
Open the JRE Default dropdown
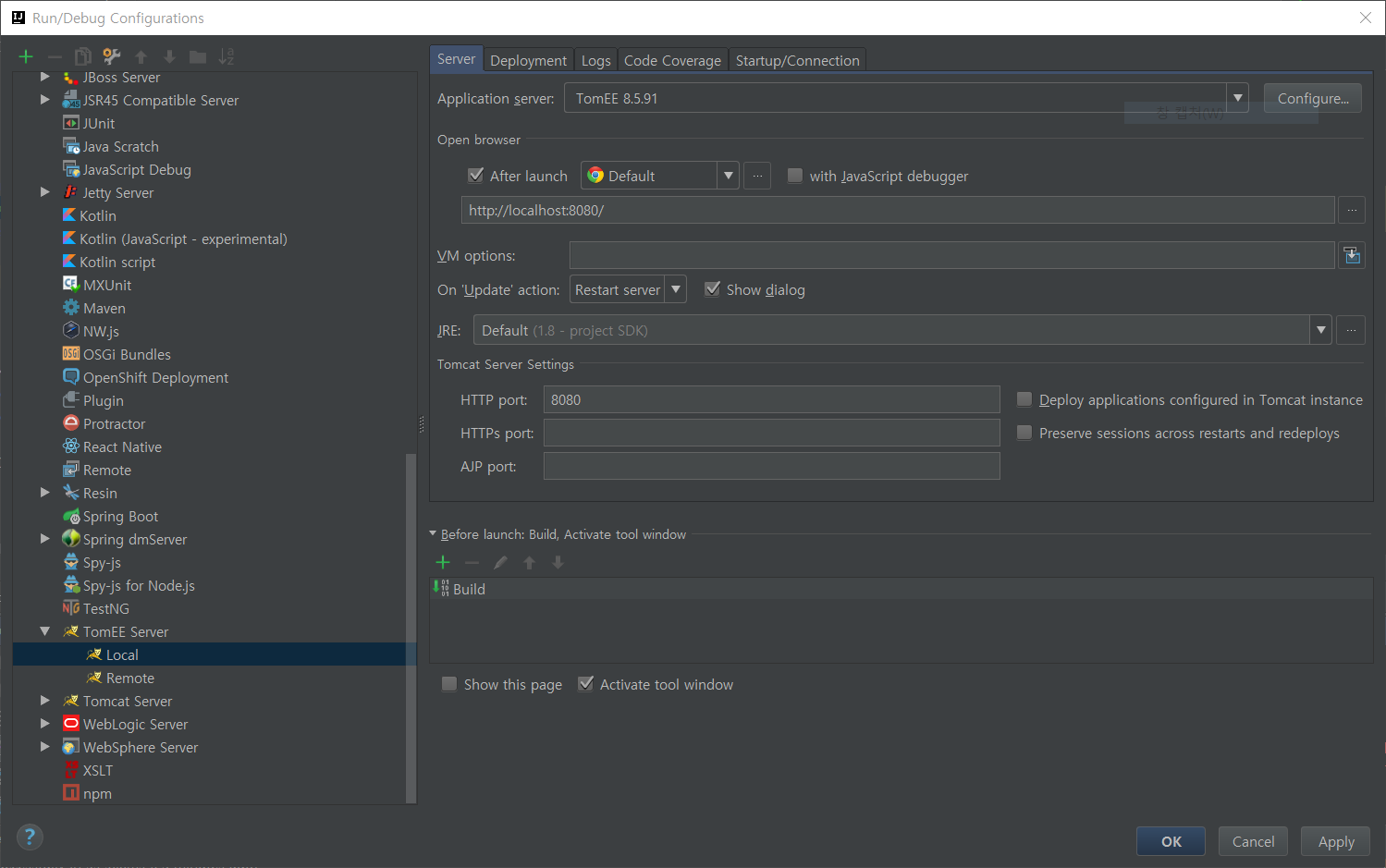1320,330
